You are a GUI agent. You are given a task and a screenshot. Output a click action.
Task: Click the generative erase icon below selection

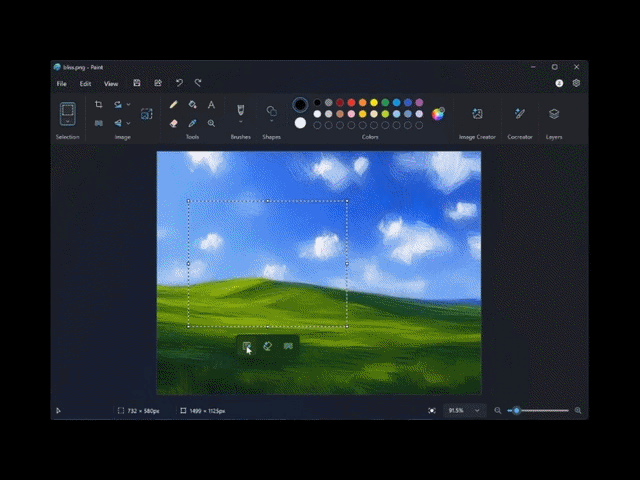point(267,346)
